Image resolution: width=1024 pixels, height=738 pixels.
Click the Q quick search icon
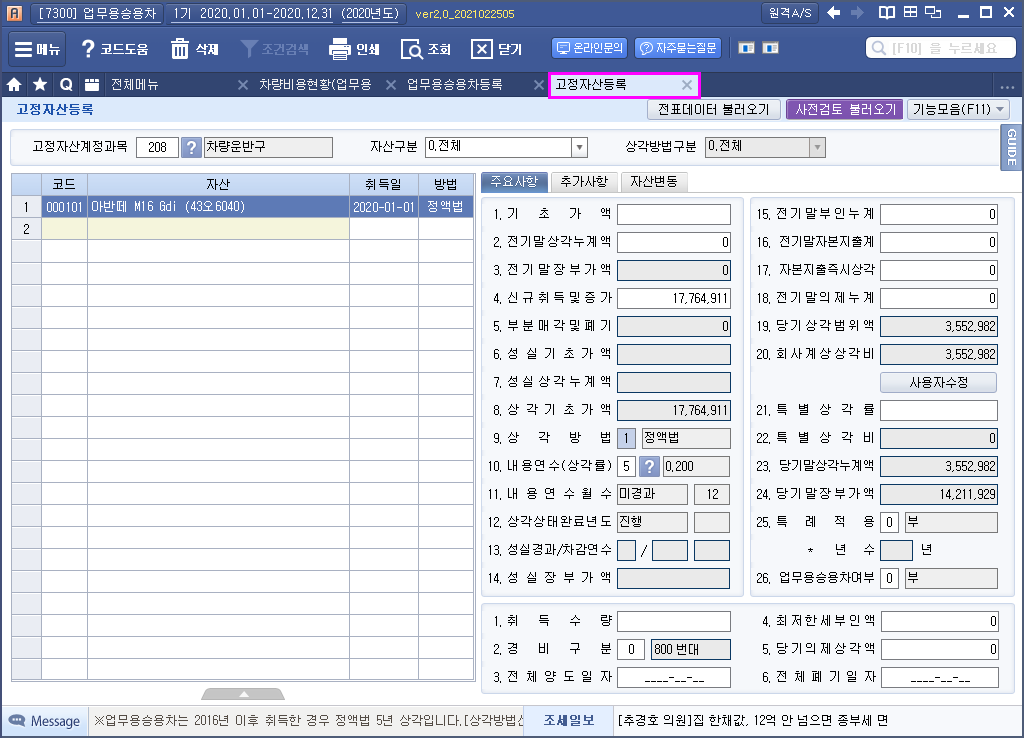click(66, 84)
